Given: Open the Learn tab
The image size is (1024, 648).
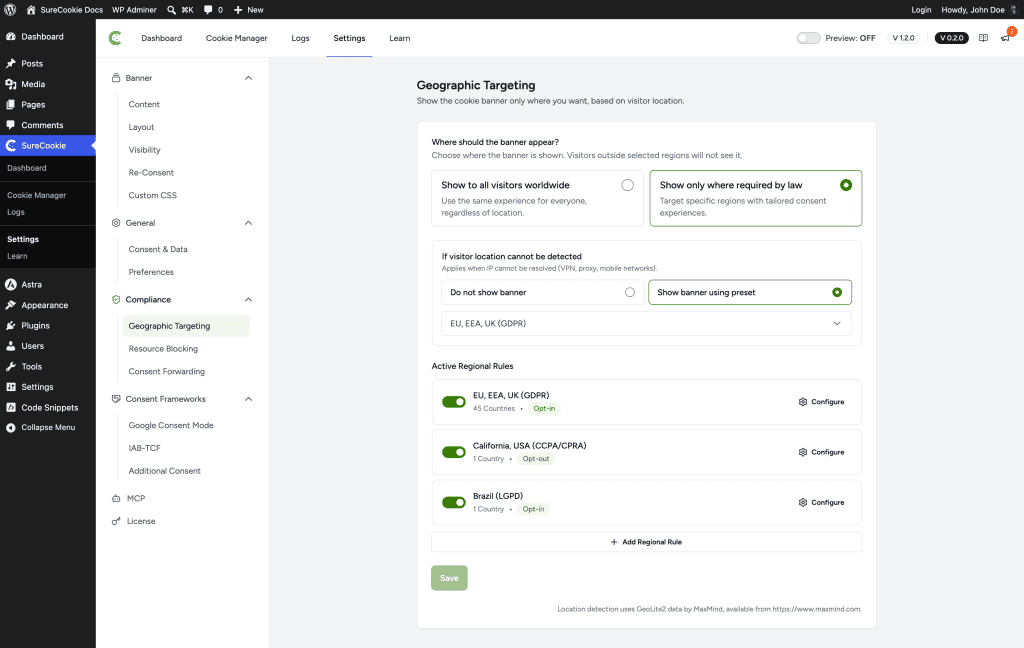Looking at the screenshot, I should pos(400,38).
